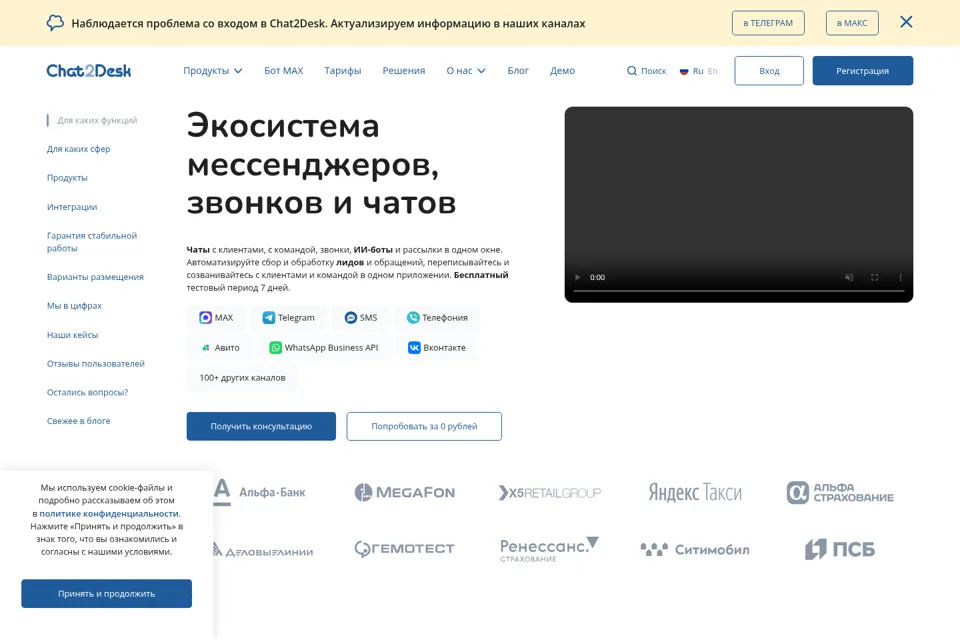Open video more options menu

900,277
